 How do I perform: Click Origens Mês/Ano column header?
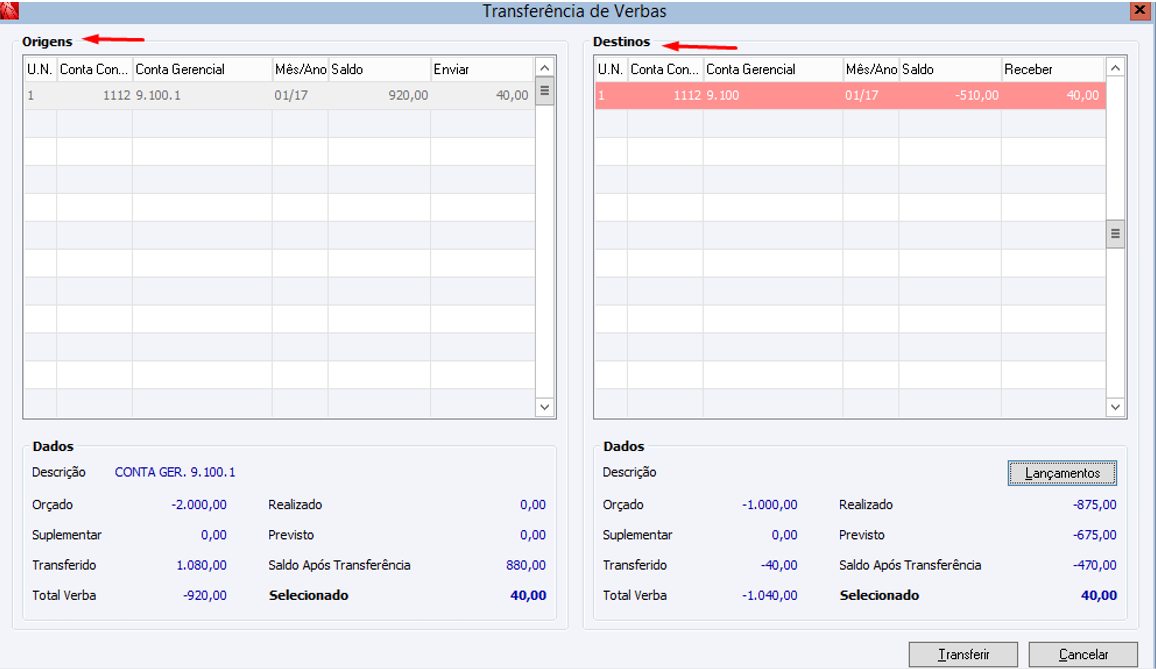pos(300,69)
